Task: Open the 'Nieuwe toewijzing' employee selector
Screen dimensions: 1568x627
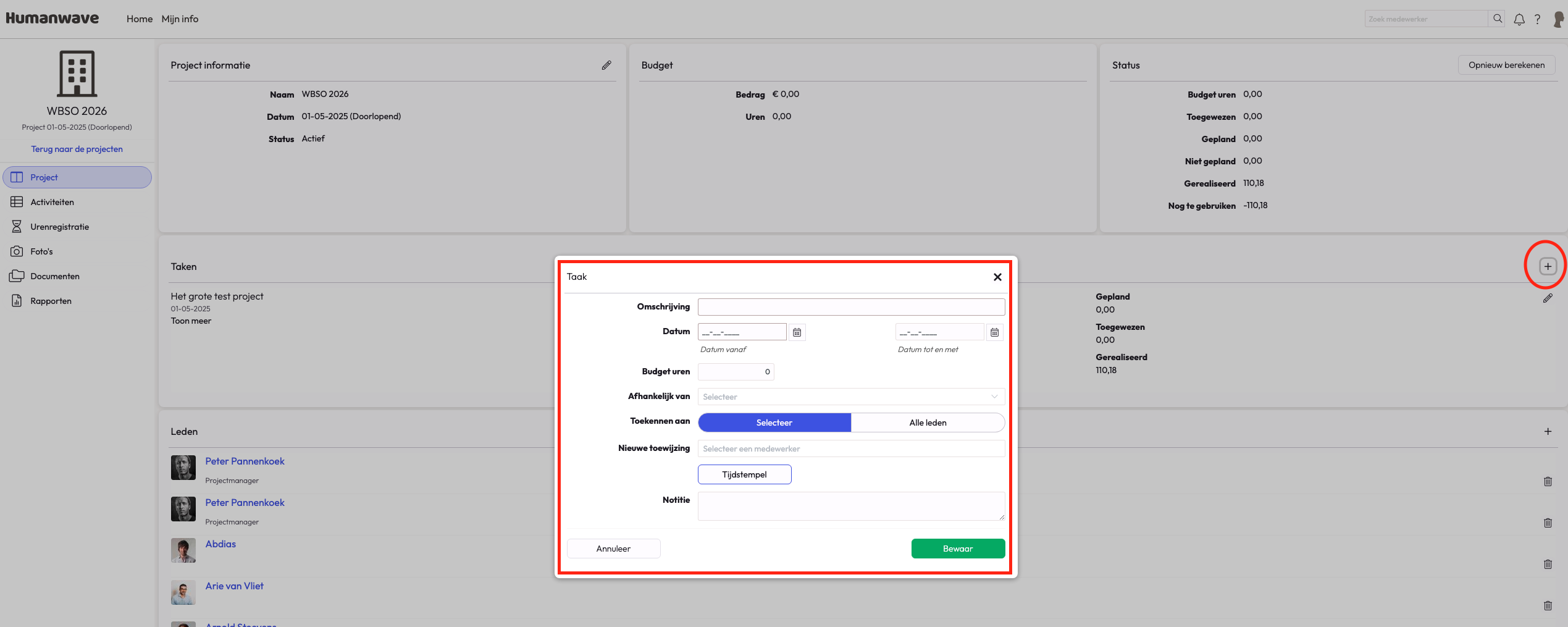Action: (x=850, y=448)
